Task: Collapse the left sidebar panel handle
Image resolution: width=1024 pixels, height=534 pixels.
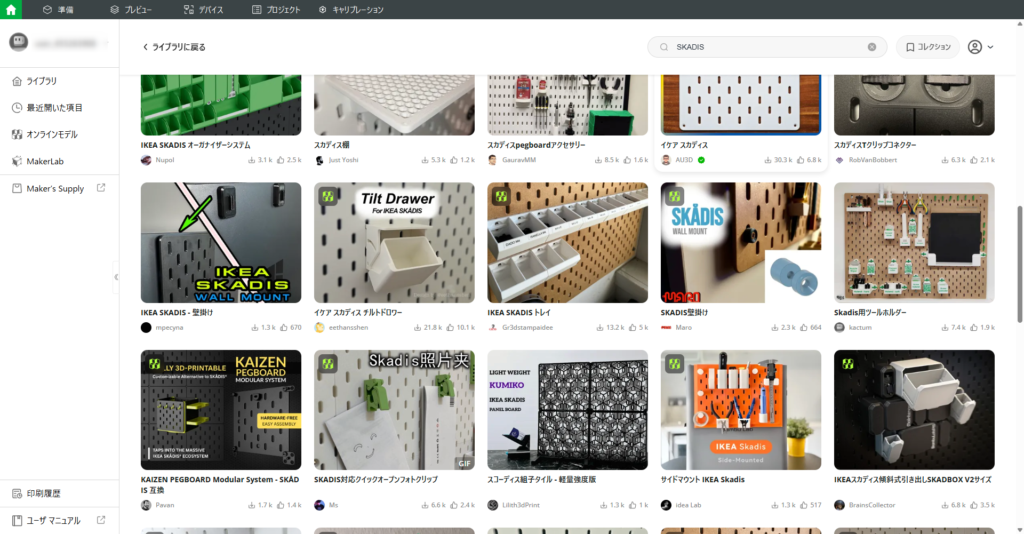Action: [116, 277]
